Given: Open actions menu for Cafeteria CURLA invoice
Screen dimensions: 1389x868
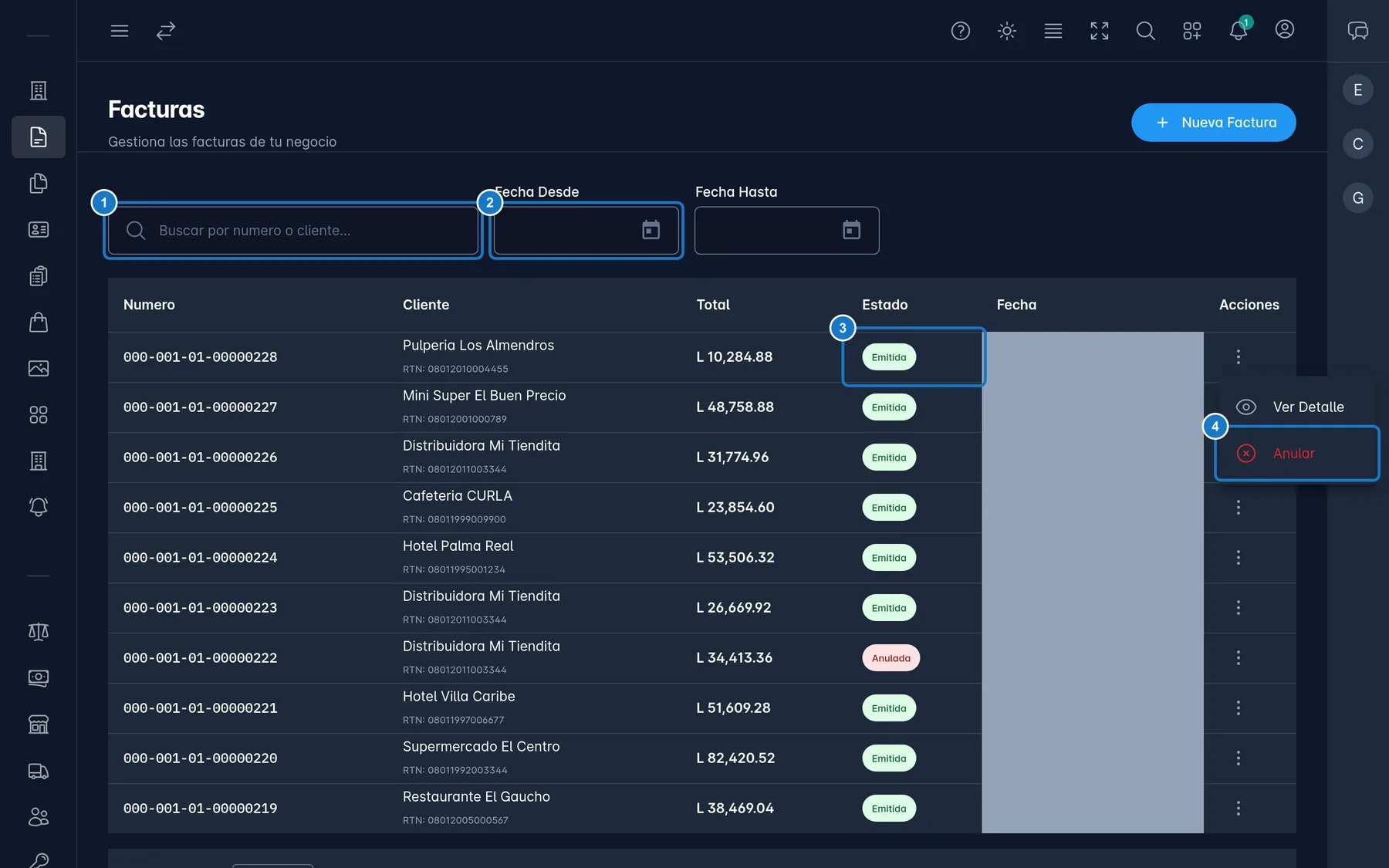Looking at the screenshot, I should (1239, 507).
